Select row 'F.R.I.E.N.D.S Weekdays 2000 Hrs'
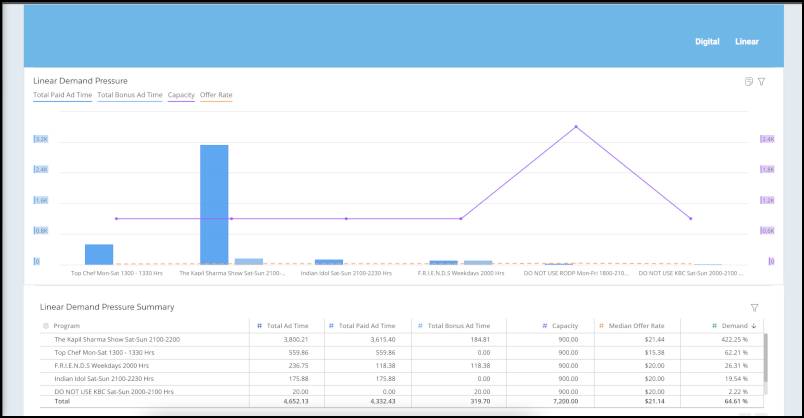Screen dimensions: 804x418 coord(401,366)
